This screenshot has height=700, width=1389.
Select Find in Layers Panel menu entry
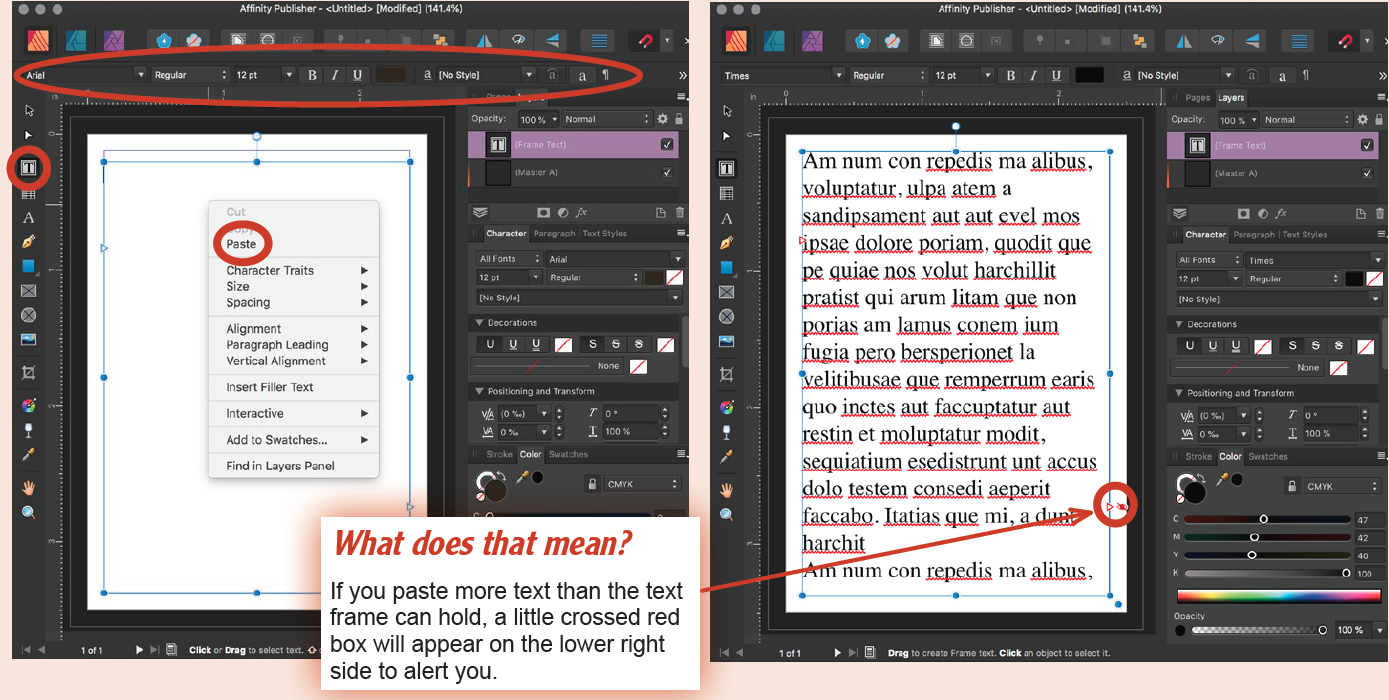pyautogui.click(x=280, y=466)
